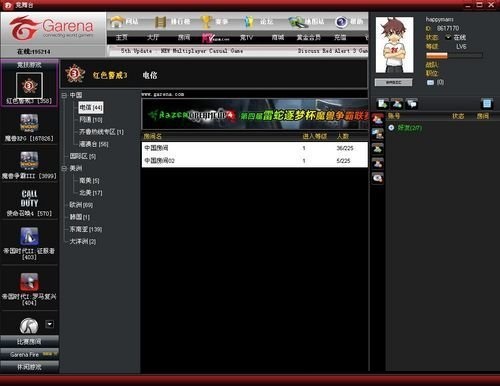Image resolution: width=500 pixels, height=386 pixels.
Task: Select 东南亚 [139] in server tree
Action: pyautogui.click(x=86, y=229)
